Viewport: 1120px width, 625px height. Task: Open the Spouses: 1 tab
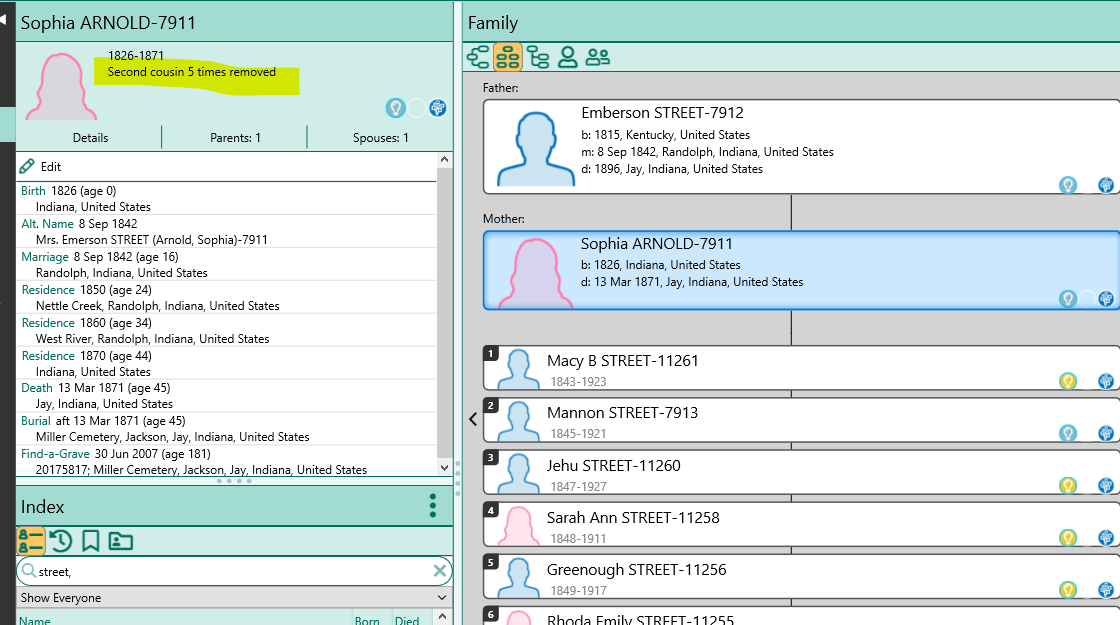point(380,138)
